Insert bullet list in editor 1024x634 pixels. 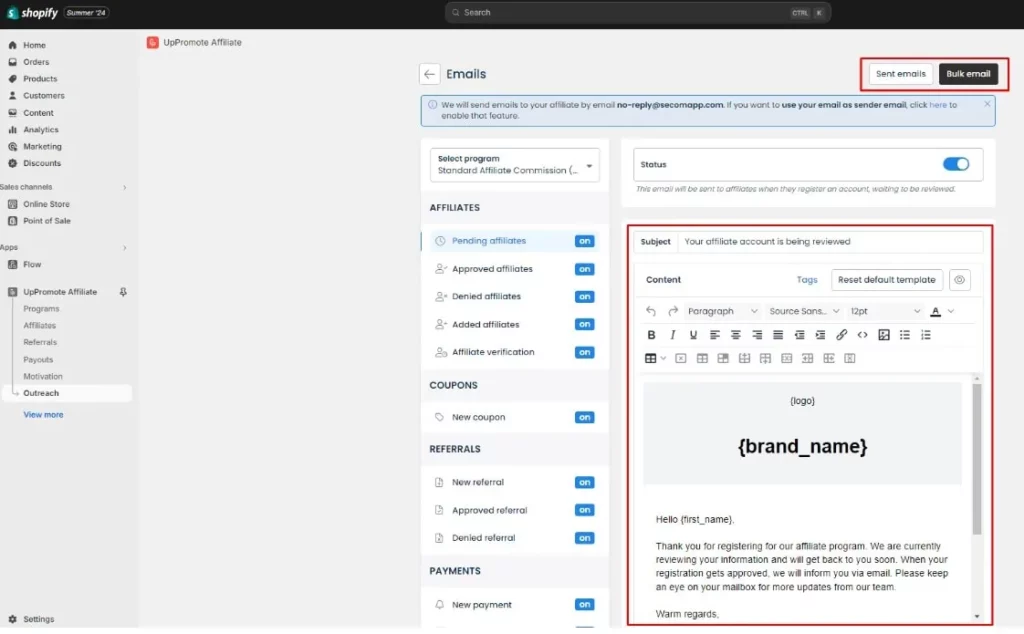904,335
